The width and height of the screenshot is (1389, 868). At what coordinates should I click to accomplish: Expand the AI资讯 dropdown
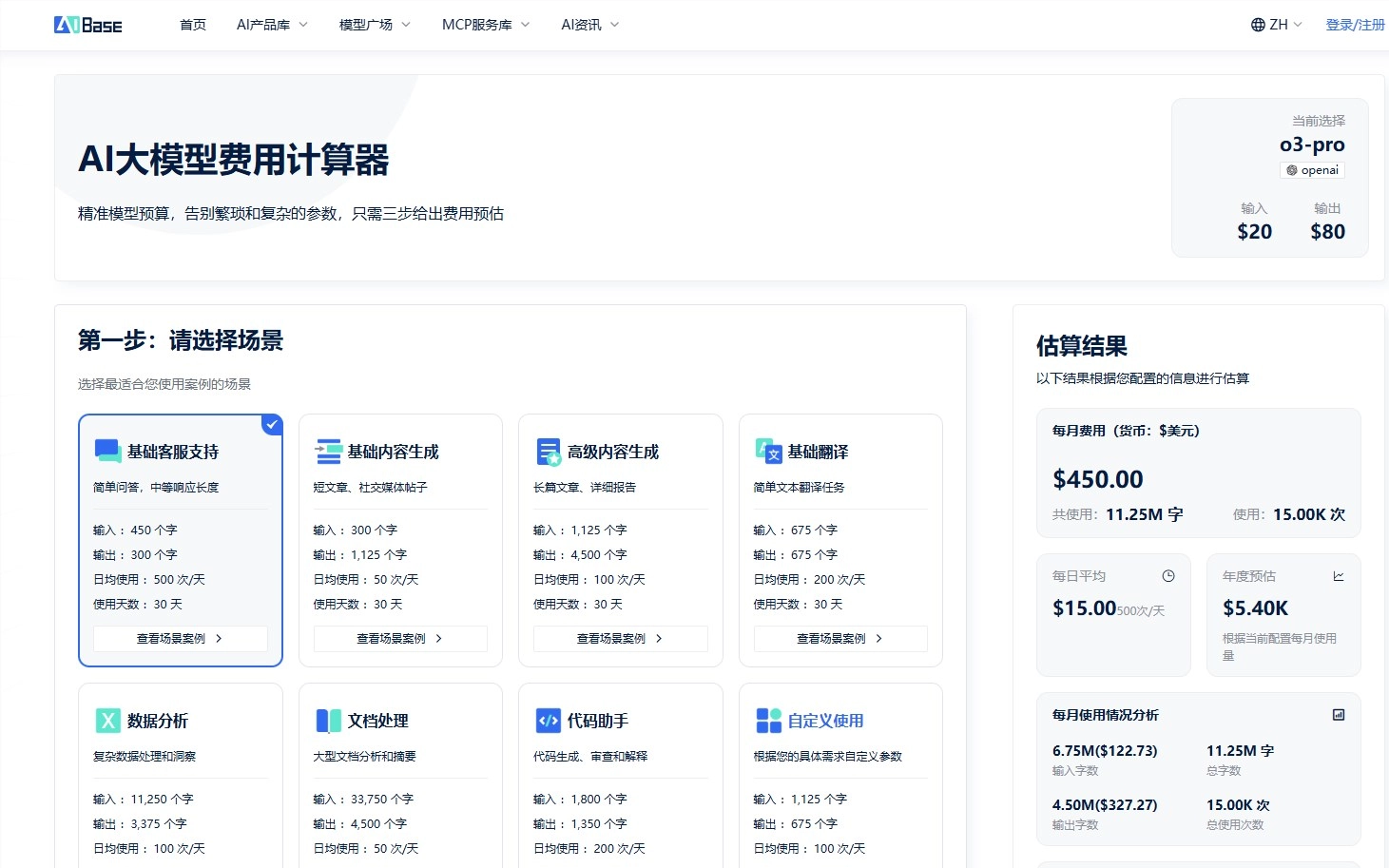[x=589, y=25]
